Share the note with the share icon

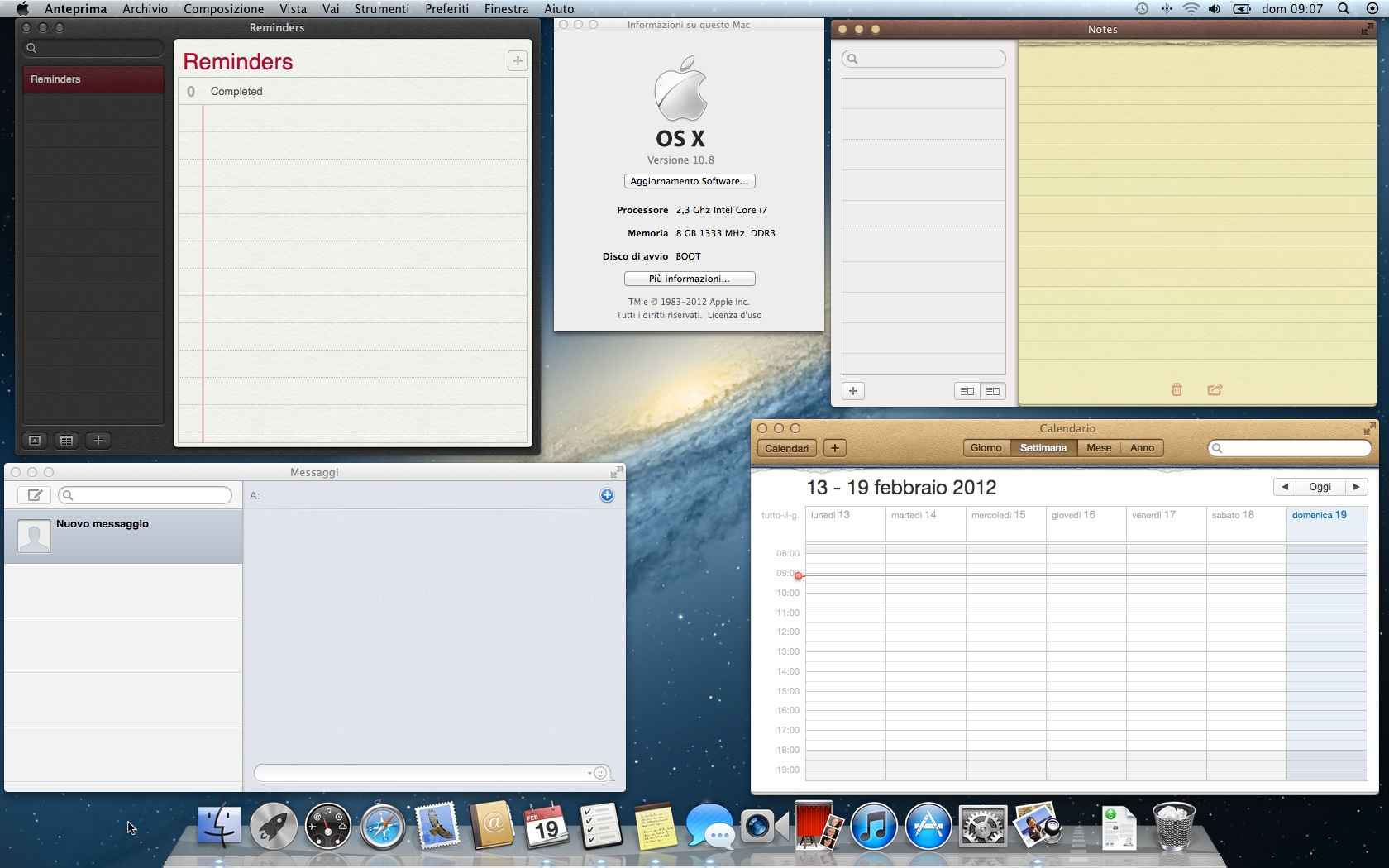[x=1215, y=389]
